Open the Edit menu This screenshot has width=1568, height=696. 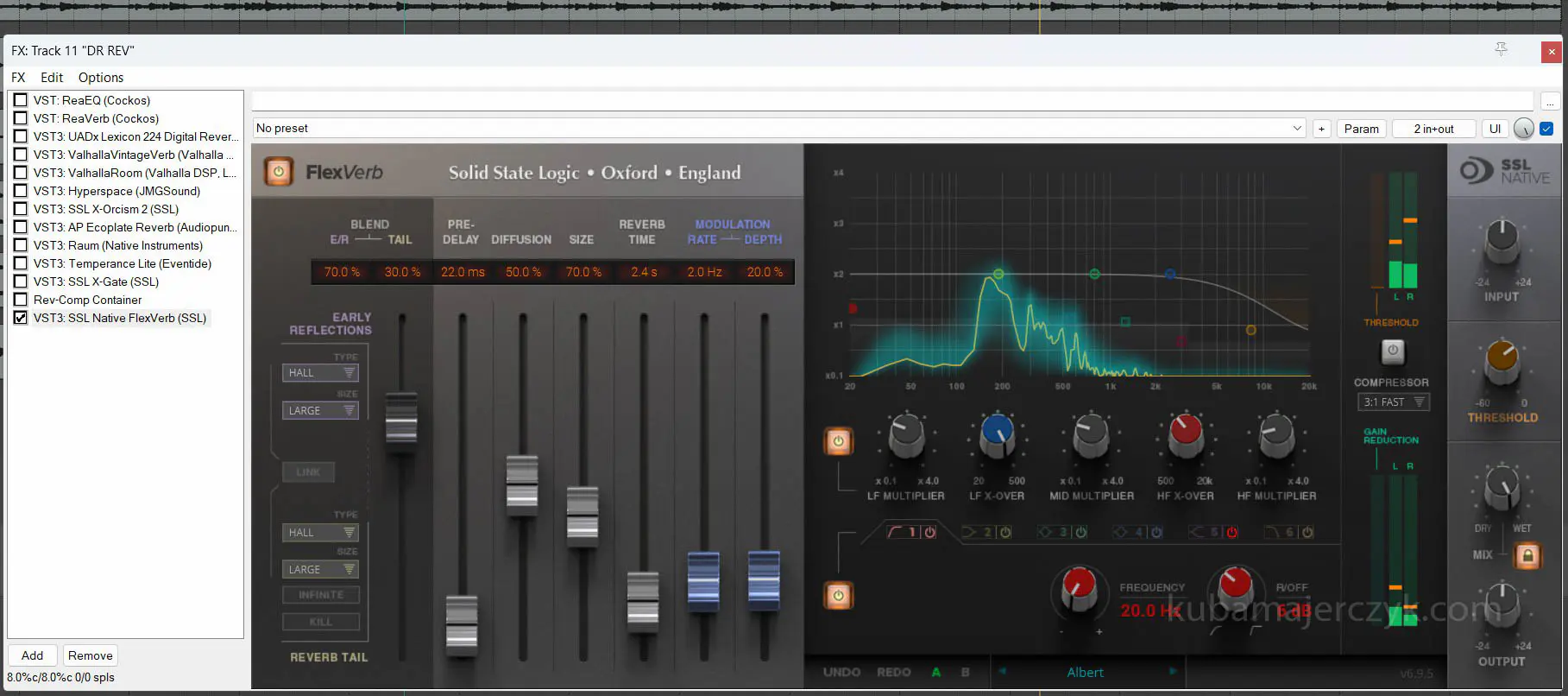(52, 78)
